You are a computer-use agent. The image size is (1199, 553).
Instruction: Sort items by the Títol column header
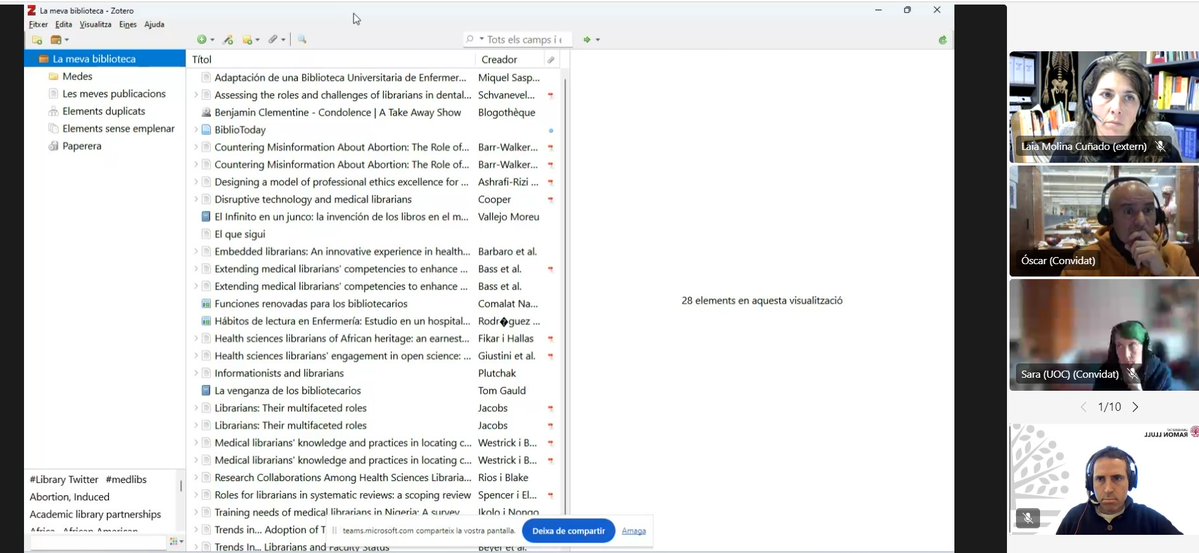point(331,59)
